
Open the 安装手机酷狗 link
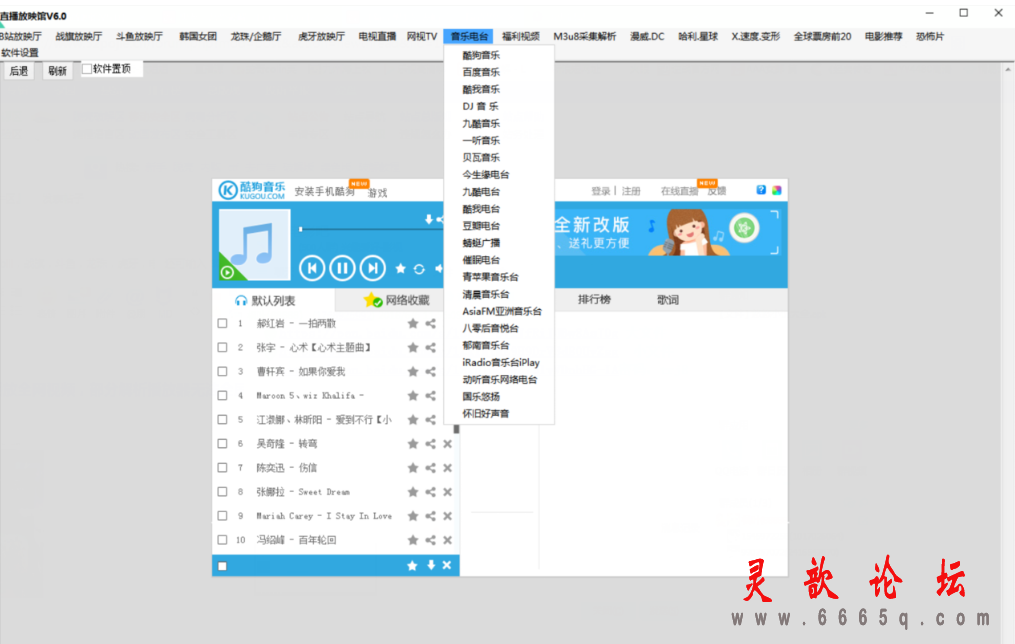coord(324,192)
